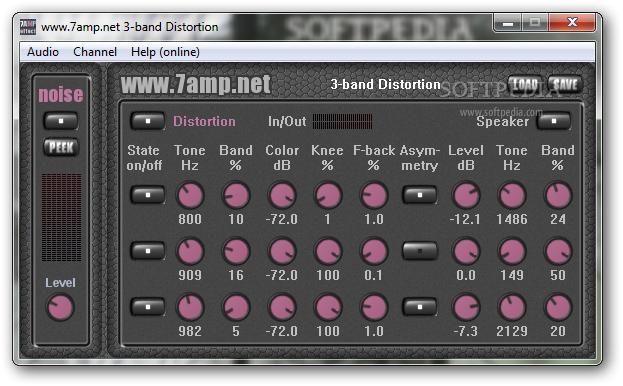The height and width of the screenshot is (386, 623).
Task: Click the SAVE preset button
Action: [565, 84]
